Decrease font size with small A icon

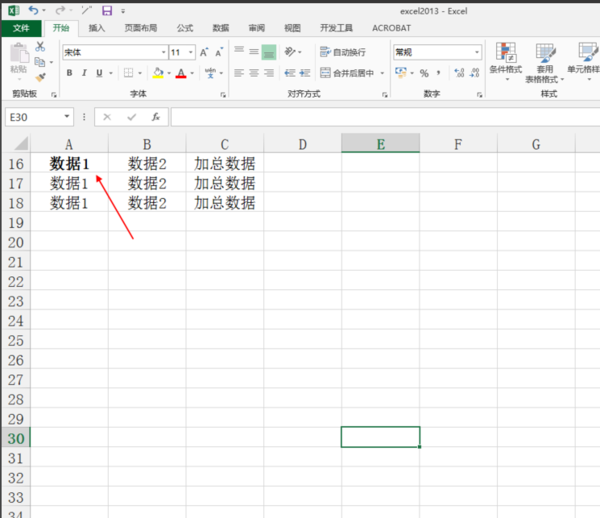(x=219, y=52)
